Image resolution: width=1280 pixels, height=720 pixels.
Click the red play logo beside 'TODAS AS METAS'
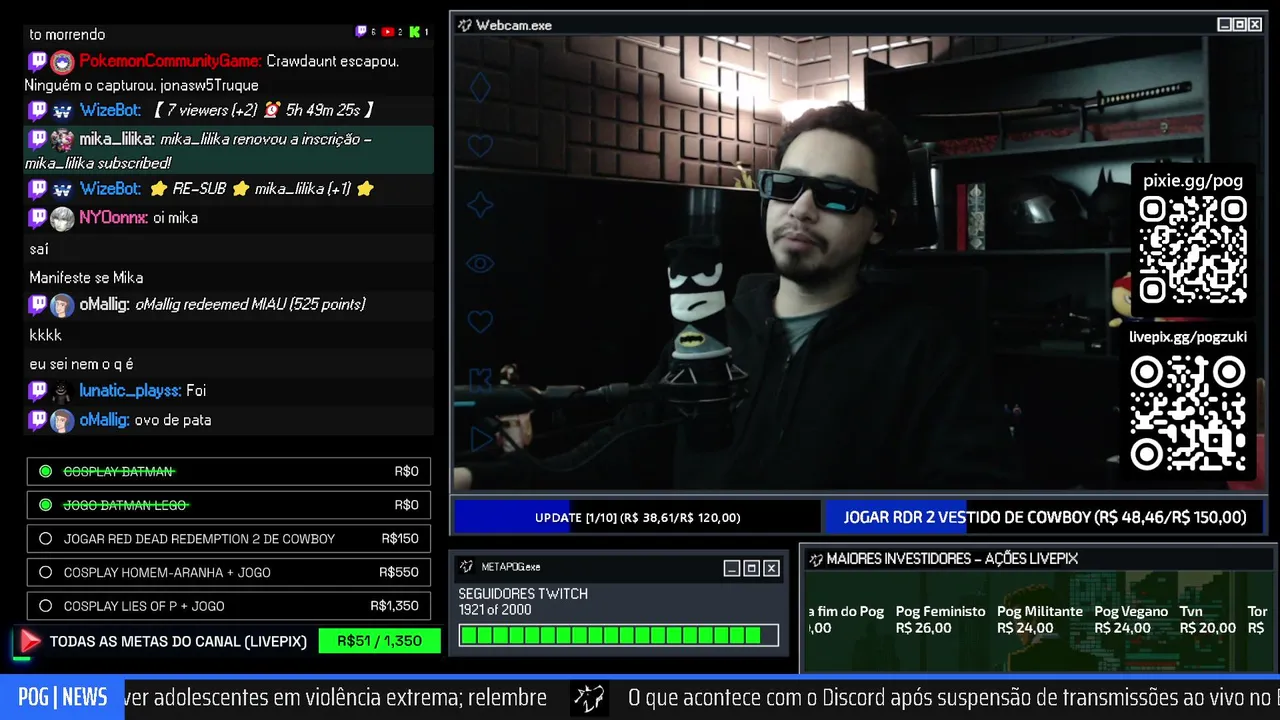coord(29,641)
